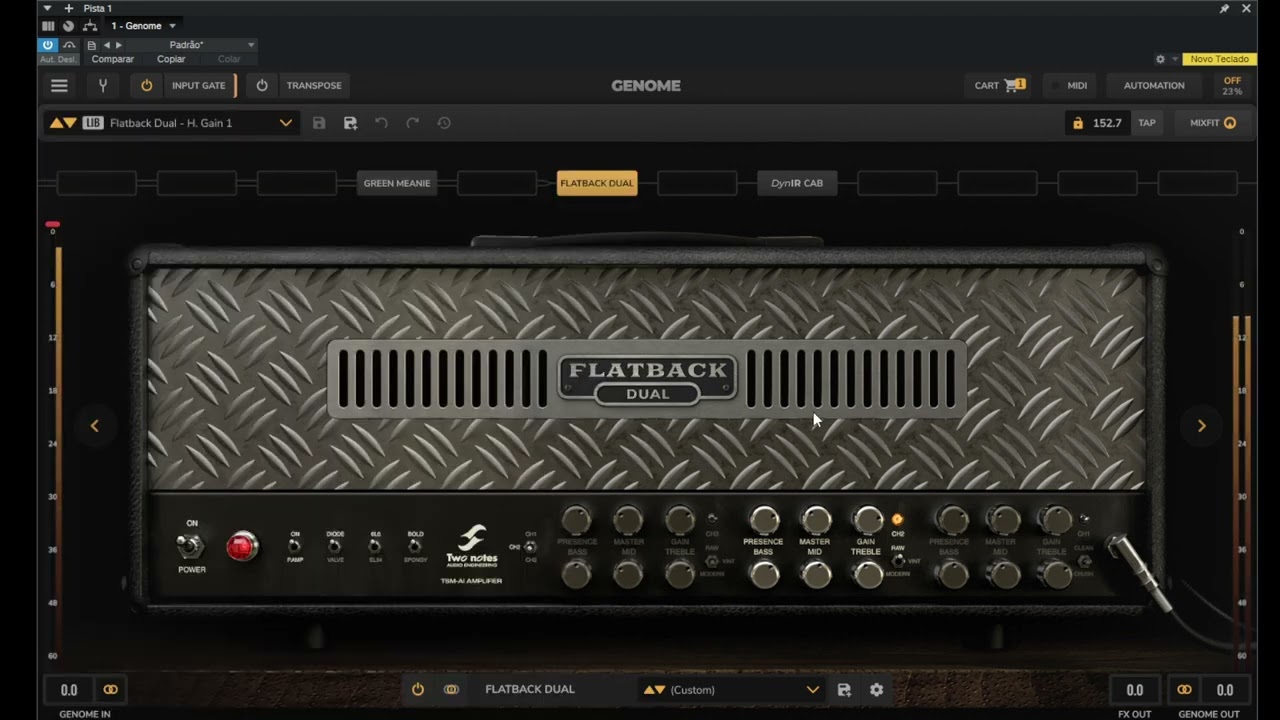Flip the BOLD/SPONGY switch
Image resolution: width=1280 pixels, height=720 pixels.
(x=415, y=546)
